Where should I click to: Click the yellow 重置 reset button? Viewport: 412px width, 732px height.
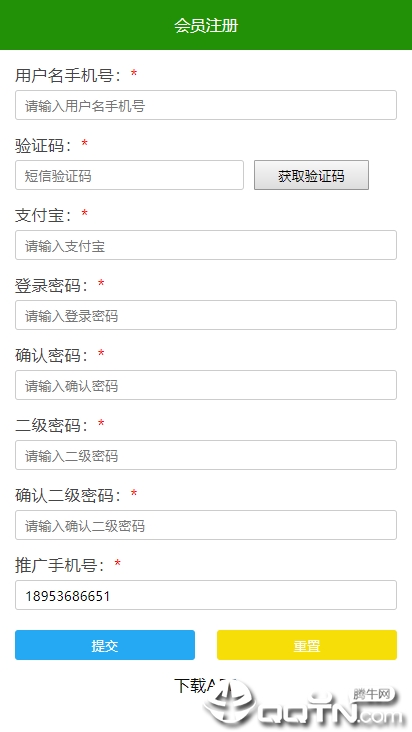tap(307, 645)
